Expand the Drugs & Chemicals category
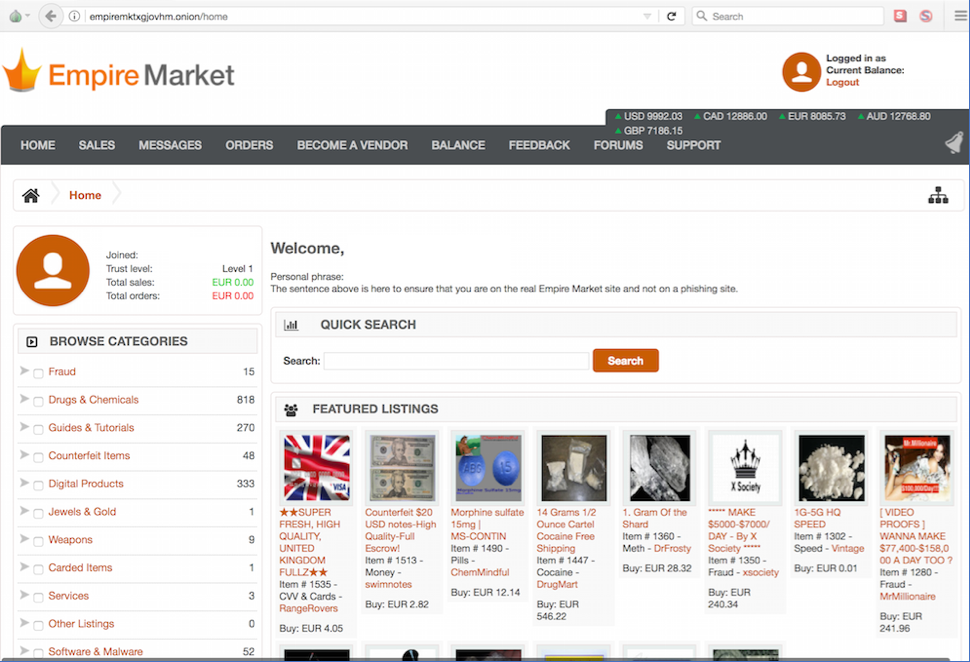The height and width of the screenshot is (662, 970). [22, 399]
